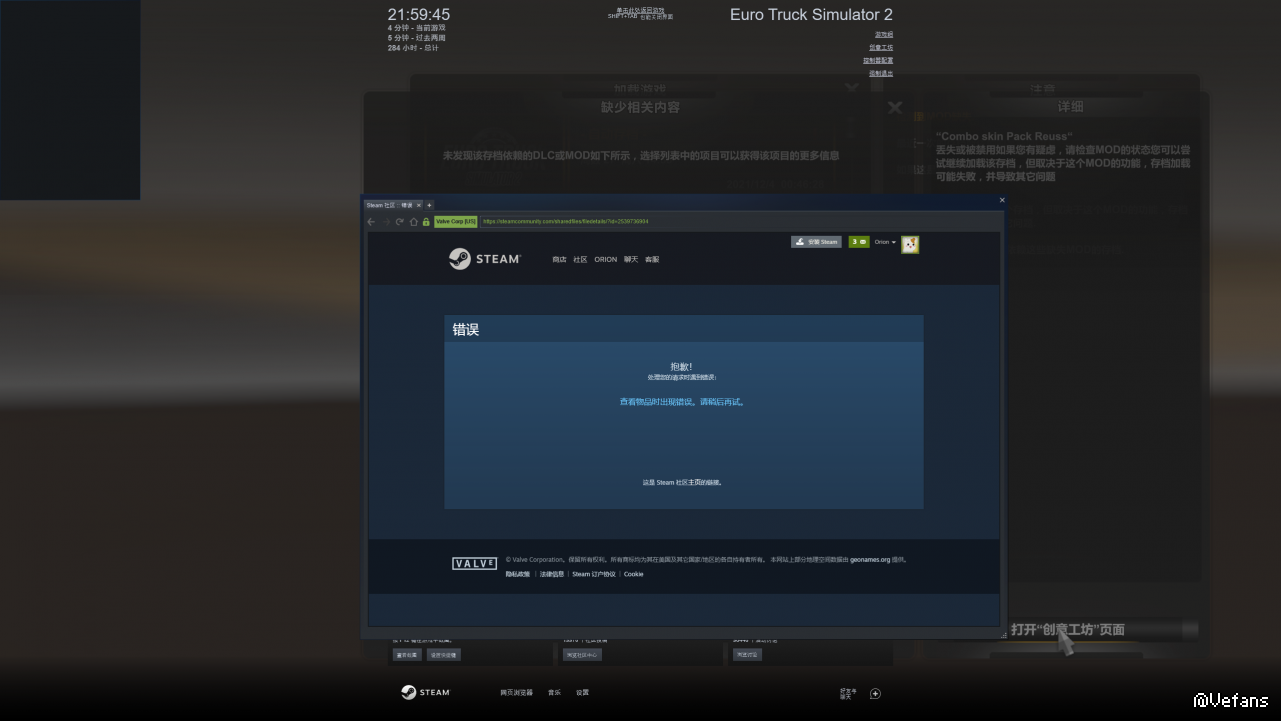Go forward in the Steam overlay browser
Screen dimensions: 1281x721
[385, 222]
